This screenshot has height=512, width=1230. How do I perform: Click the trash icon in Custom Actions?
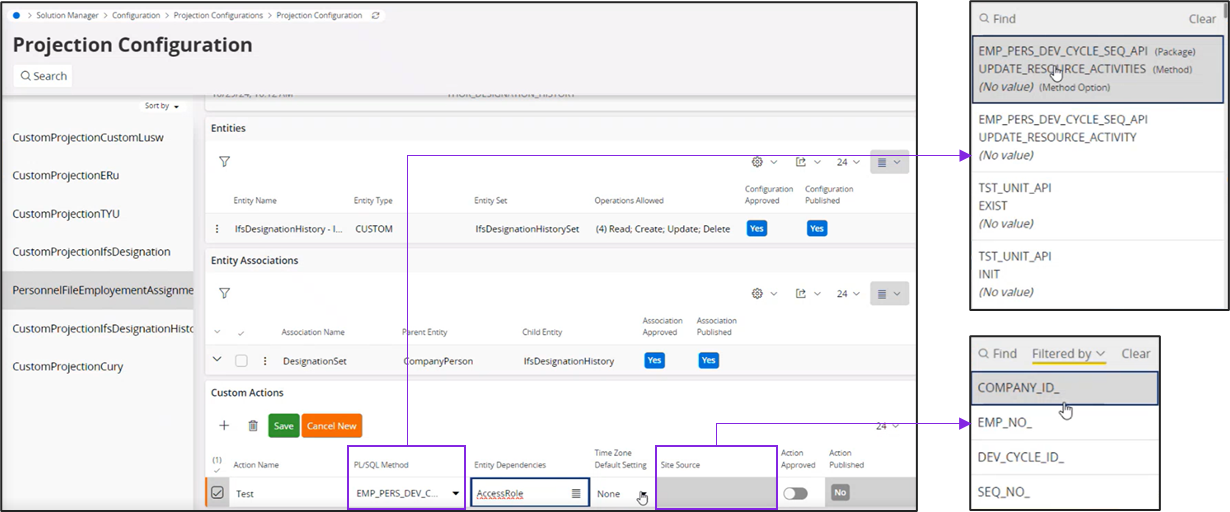(253, 426)
